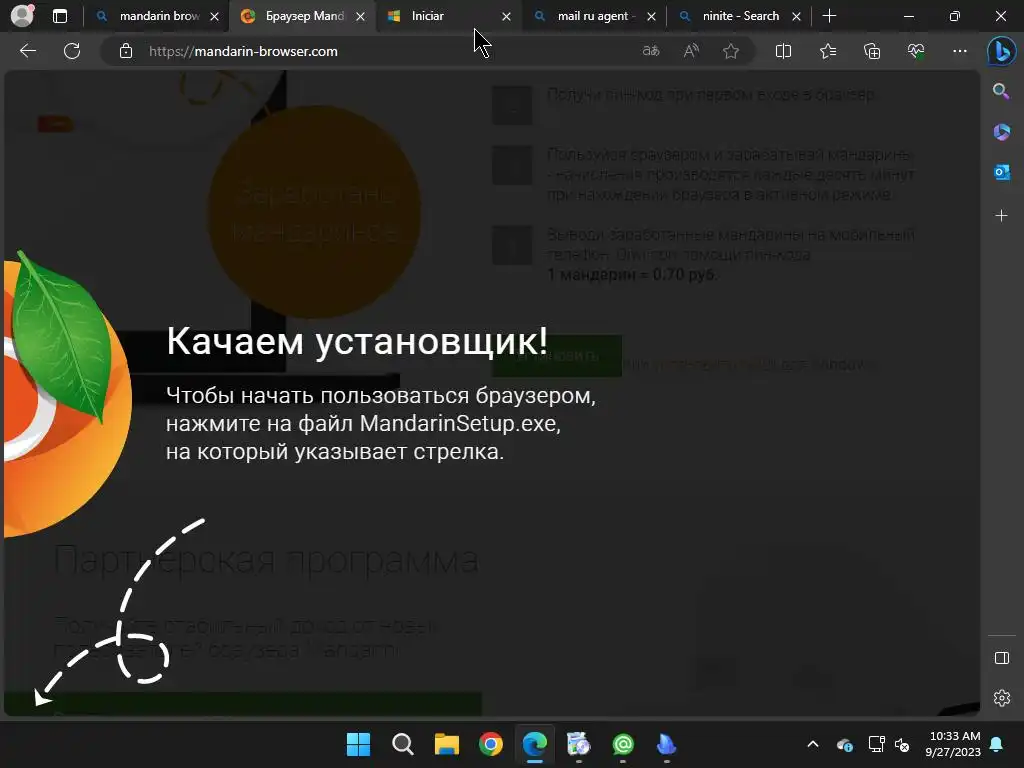Open Outlook in the sidebar
1024x768 pixels.
1001,172
